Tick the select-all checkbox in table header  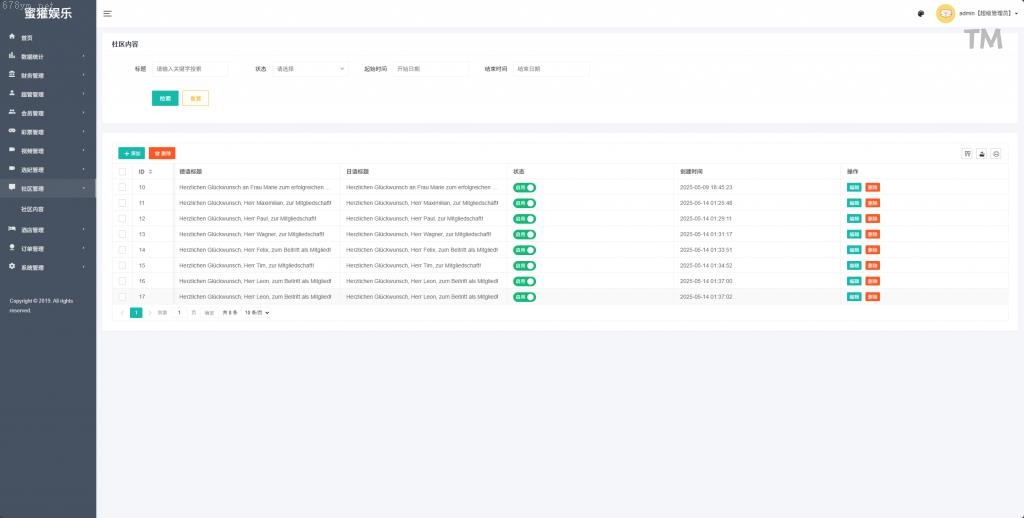click(x=123, y=172)
